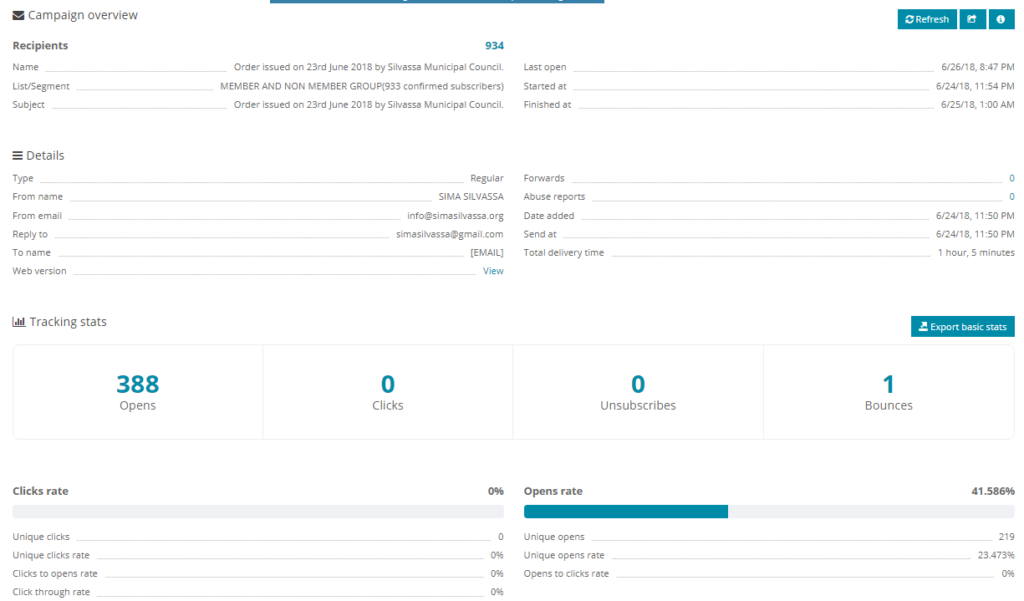This screenshot has width=1024, height=601.
Task: Click the Refresh button
Action: click(x=926, y=19)
